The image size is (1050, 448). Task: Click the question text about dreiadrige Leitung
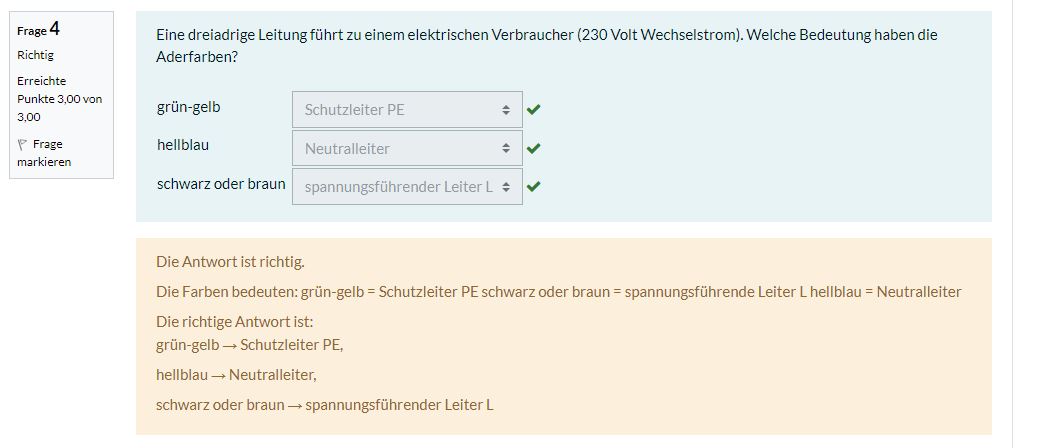[546, 46]
